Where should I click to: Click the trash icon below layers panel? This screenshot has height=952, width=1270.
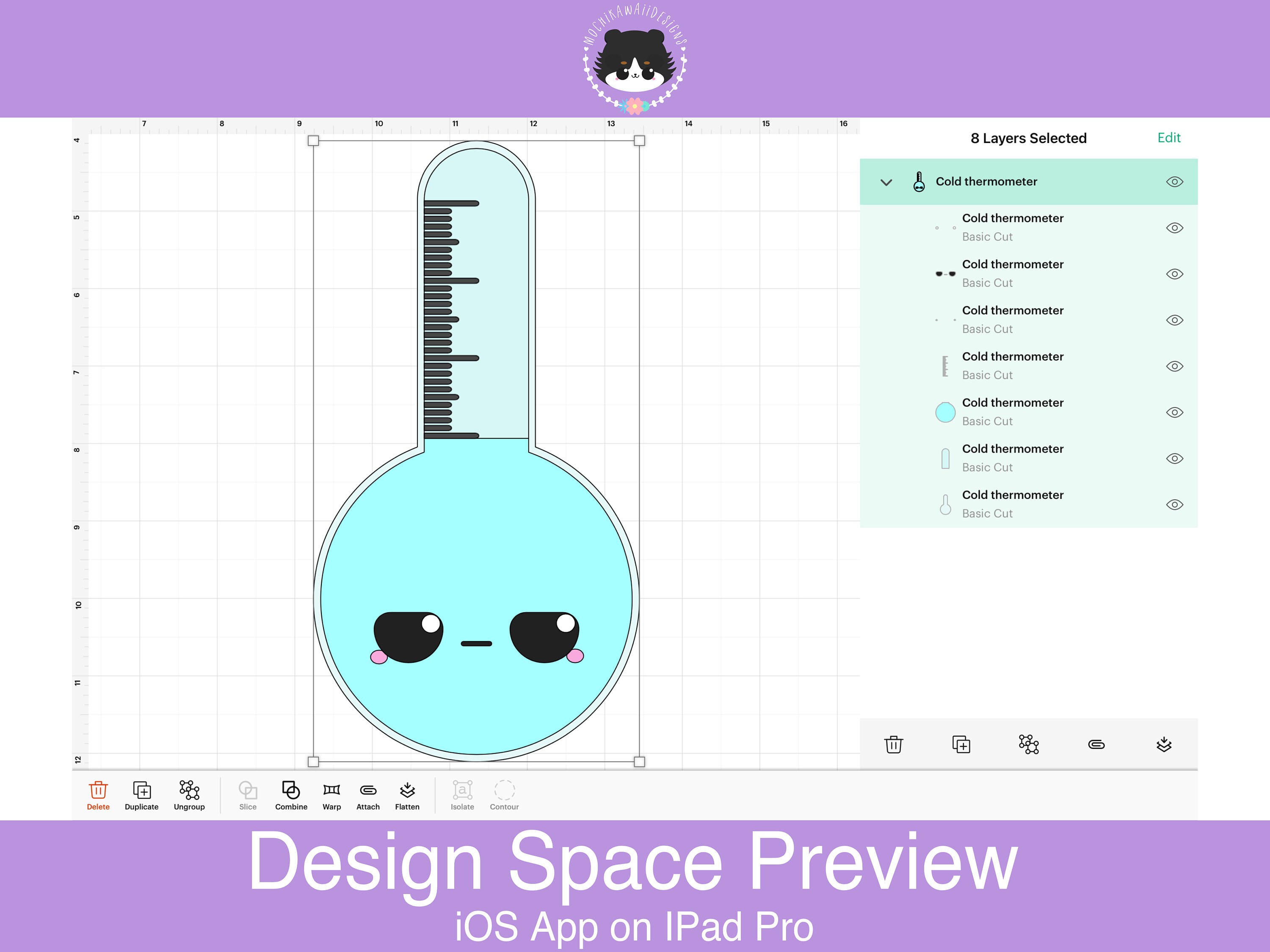pyautogui.click(x=893, y=744)
